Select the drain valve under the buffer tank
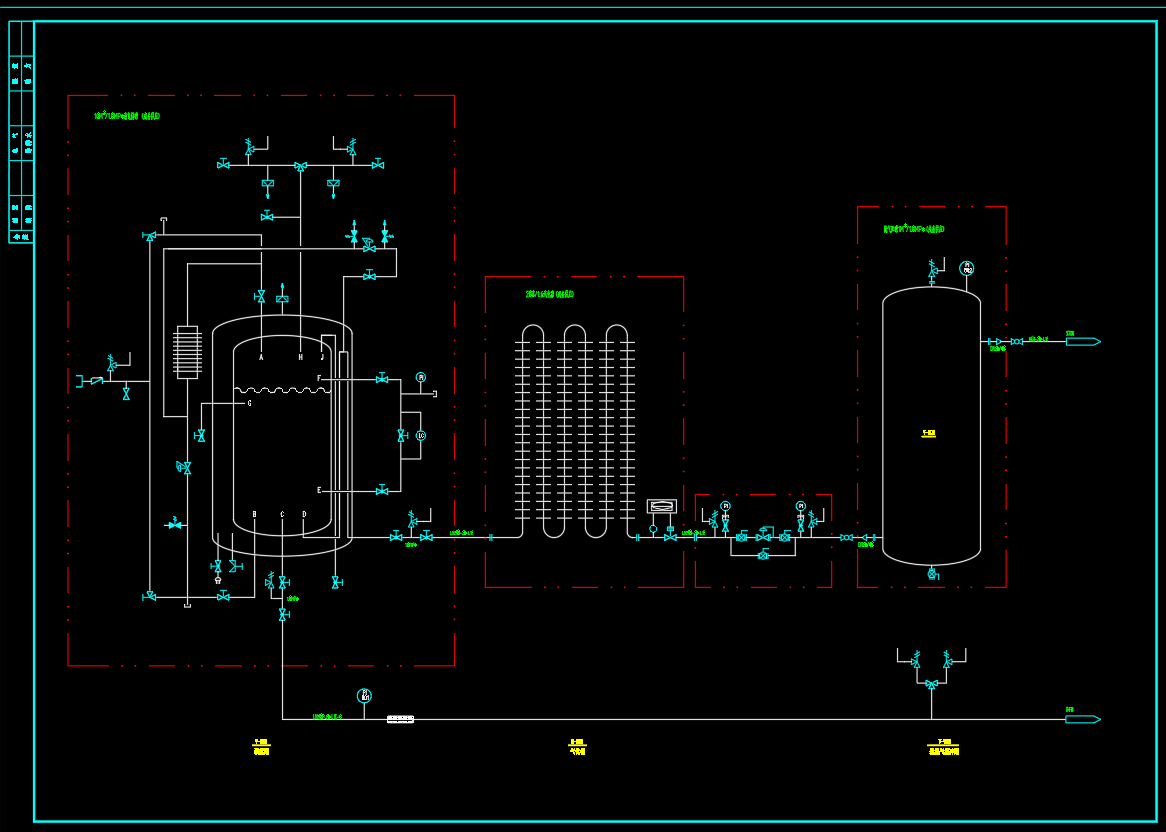The height and width of the screenshot is (832, 1166). coord(932,574)
